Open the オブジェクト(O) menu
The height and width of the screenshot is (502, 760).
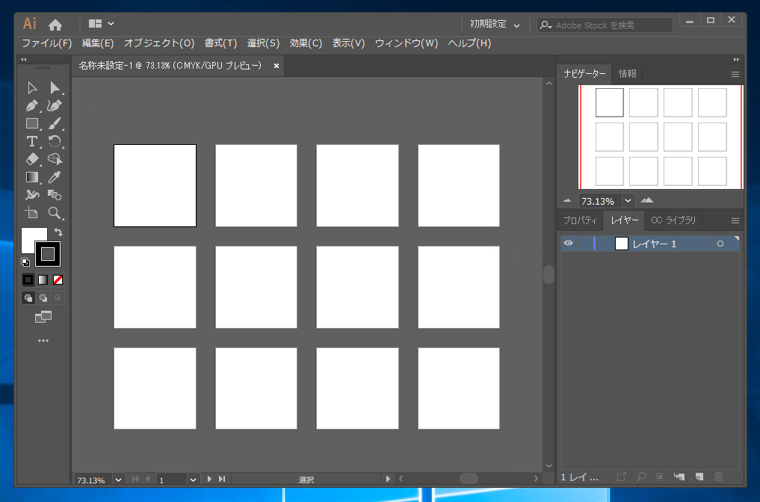pos(159,43)
